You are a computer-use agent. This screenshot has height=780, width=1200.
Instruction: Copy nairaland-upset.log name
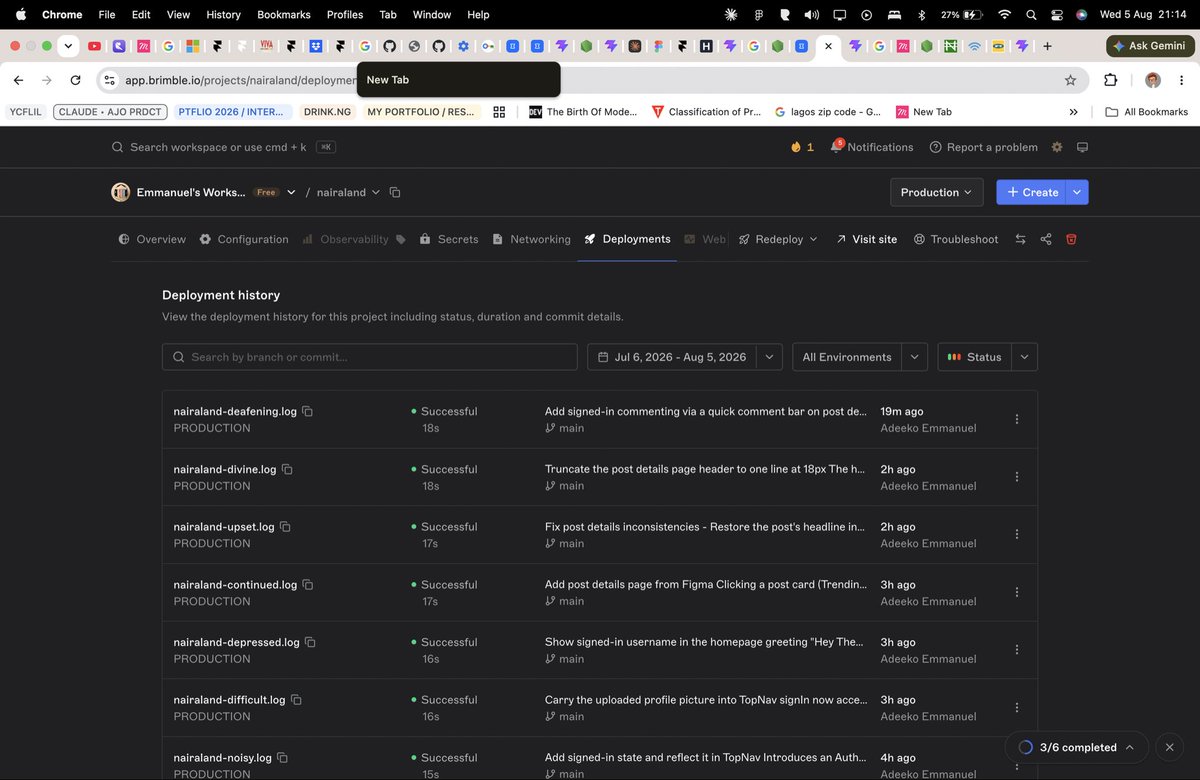click(x=285, y=526)
